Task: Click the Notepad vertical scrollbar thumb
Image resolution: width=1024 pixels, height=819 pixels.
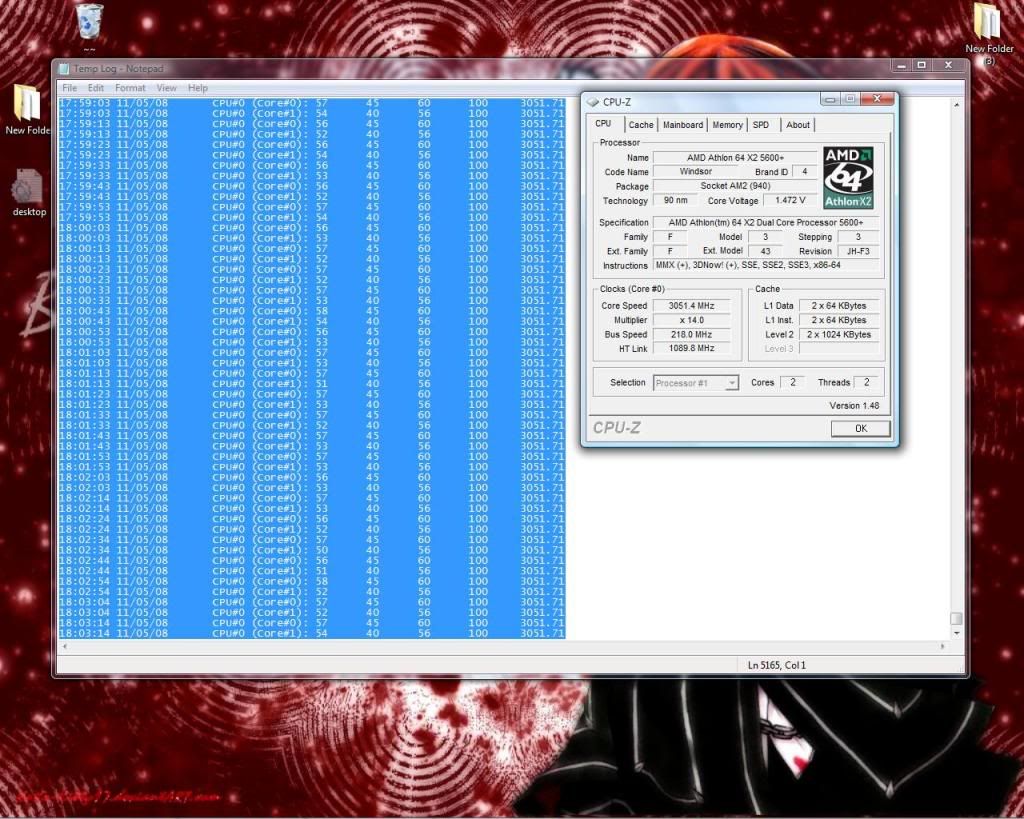Action: [x=957, y=618]
